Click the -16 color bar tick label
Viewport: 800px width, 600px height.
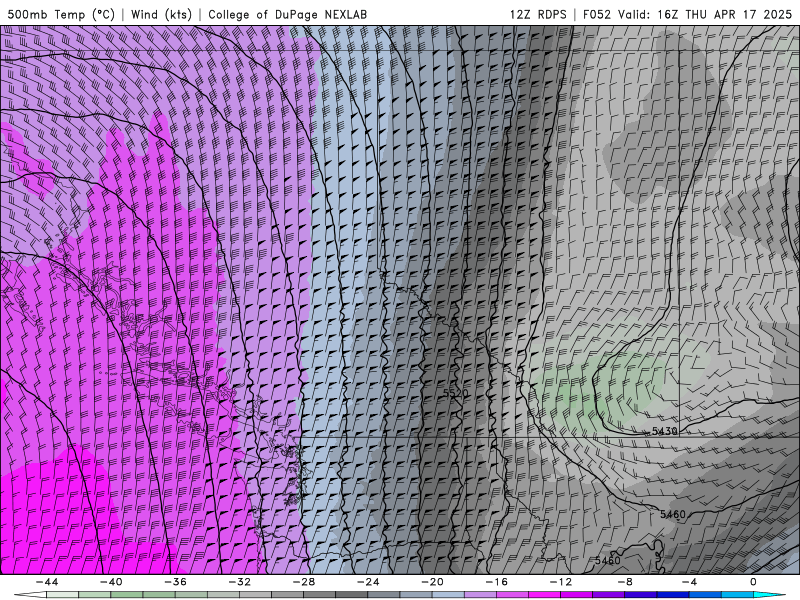[x=496, y=582]
